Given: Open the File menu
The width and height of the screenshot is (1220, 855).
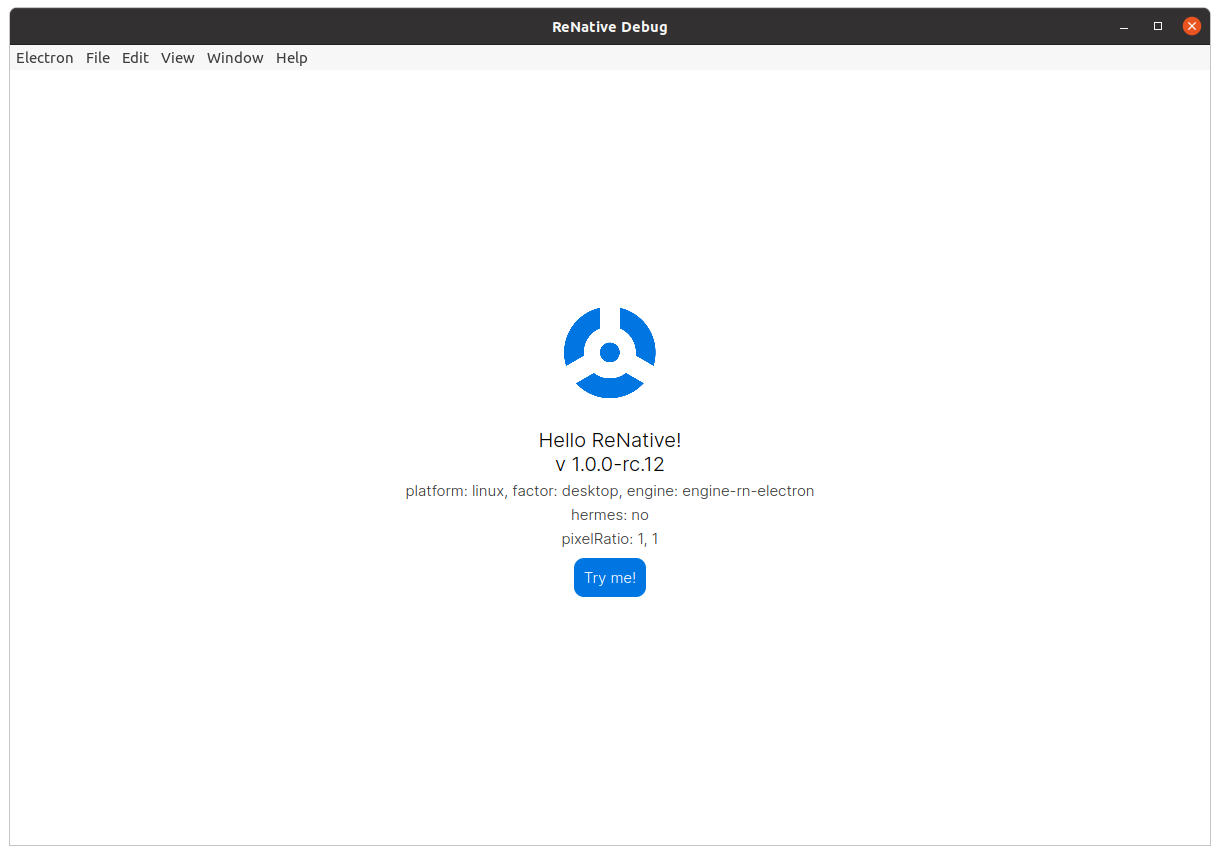Looking at the screenshot, I should (x=98, y=58).
